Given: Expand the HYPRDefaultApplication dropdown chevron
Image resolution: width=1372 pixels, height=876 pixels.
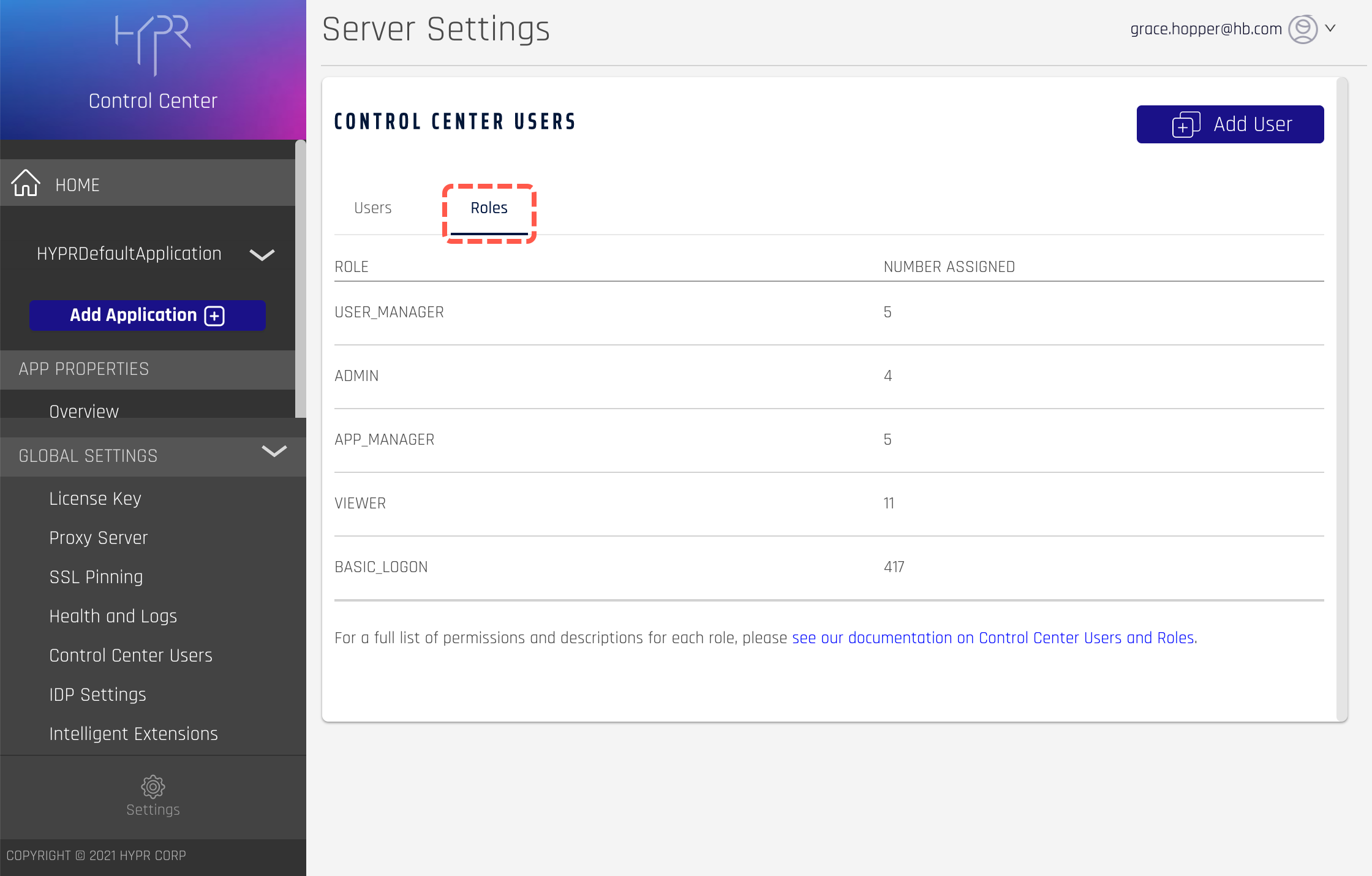Looking at the screenshot, I should (x=262, y=254).
